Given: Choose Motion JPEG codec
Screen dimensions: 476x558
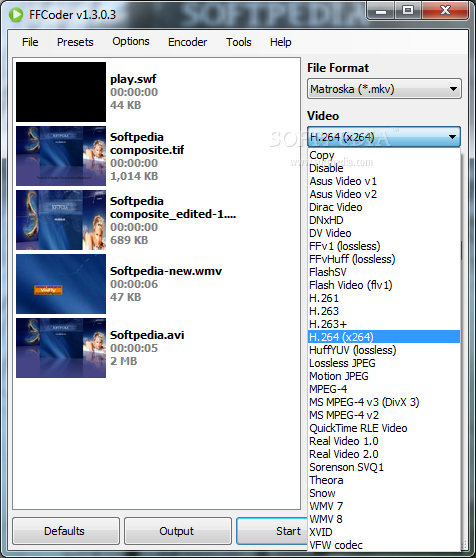Looking at the screenshot, I should pyautogui.click(x=384, y=376).
